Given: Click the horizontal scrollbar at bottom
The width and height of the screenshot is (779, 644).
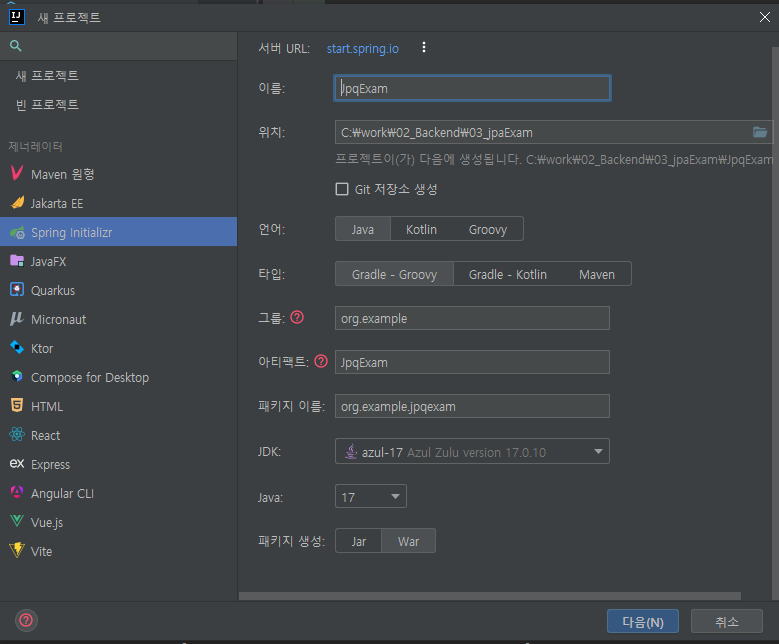Looking at the screenshot, I should pos(490,596).
